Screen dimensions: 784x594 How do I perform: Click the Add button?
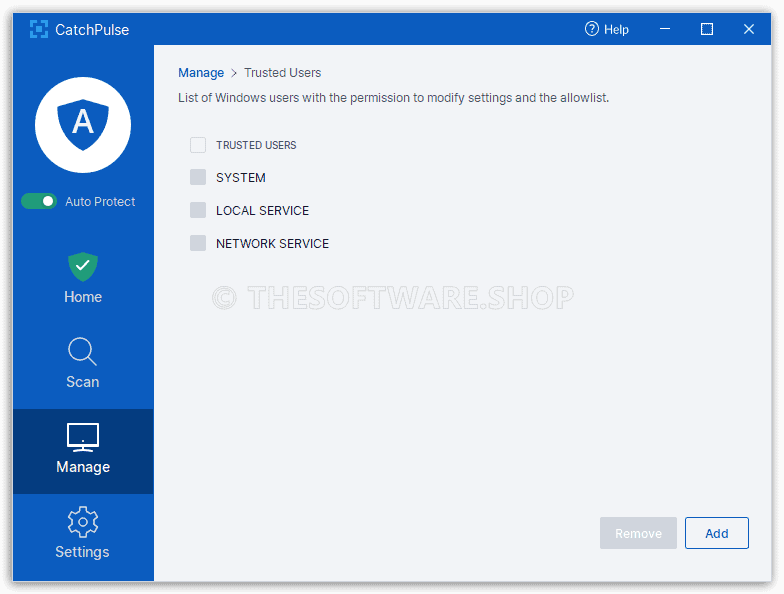tap(716, 533)
